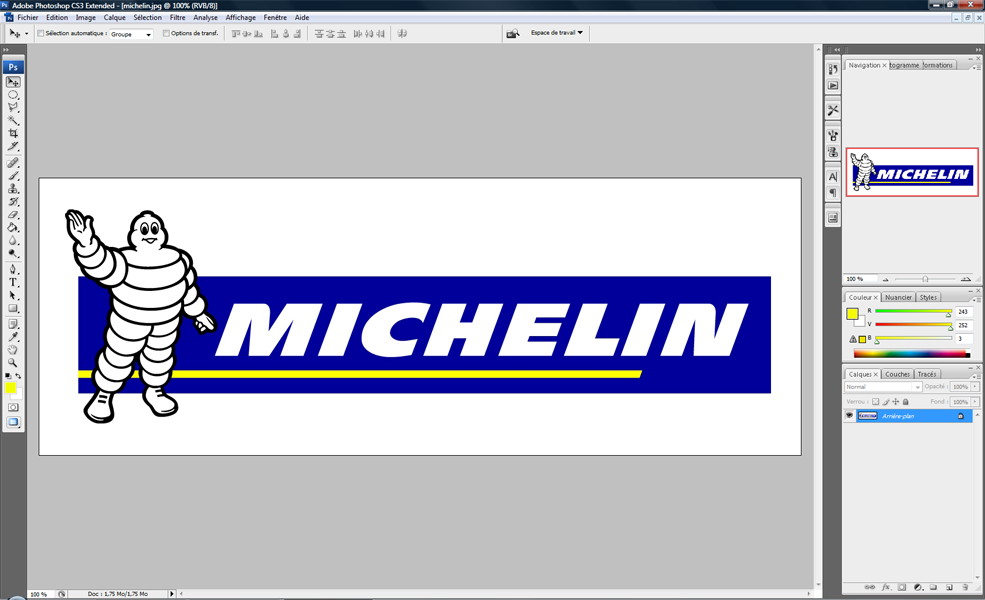Select the Move tool in toolbox
Viewport: 985px width, 600px height.
[x=13, y=82]
